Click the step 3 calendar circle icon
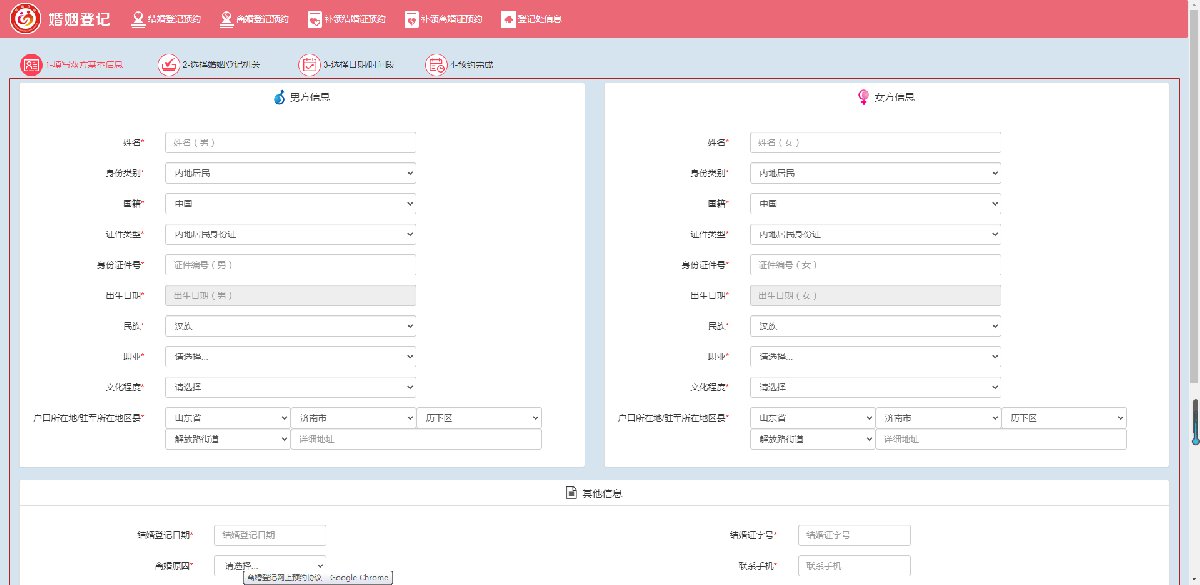 [x=310, y=65]
